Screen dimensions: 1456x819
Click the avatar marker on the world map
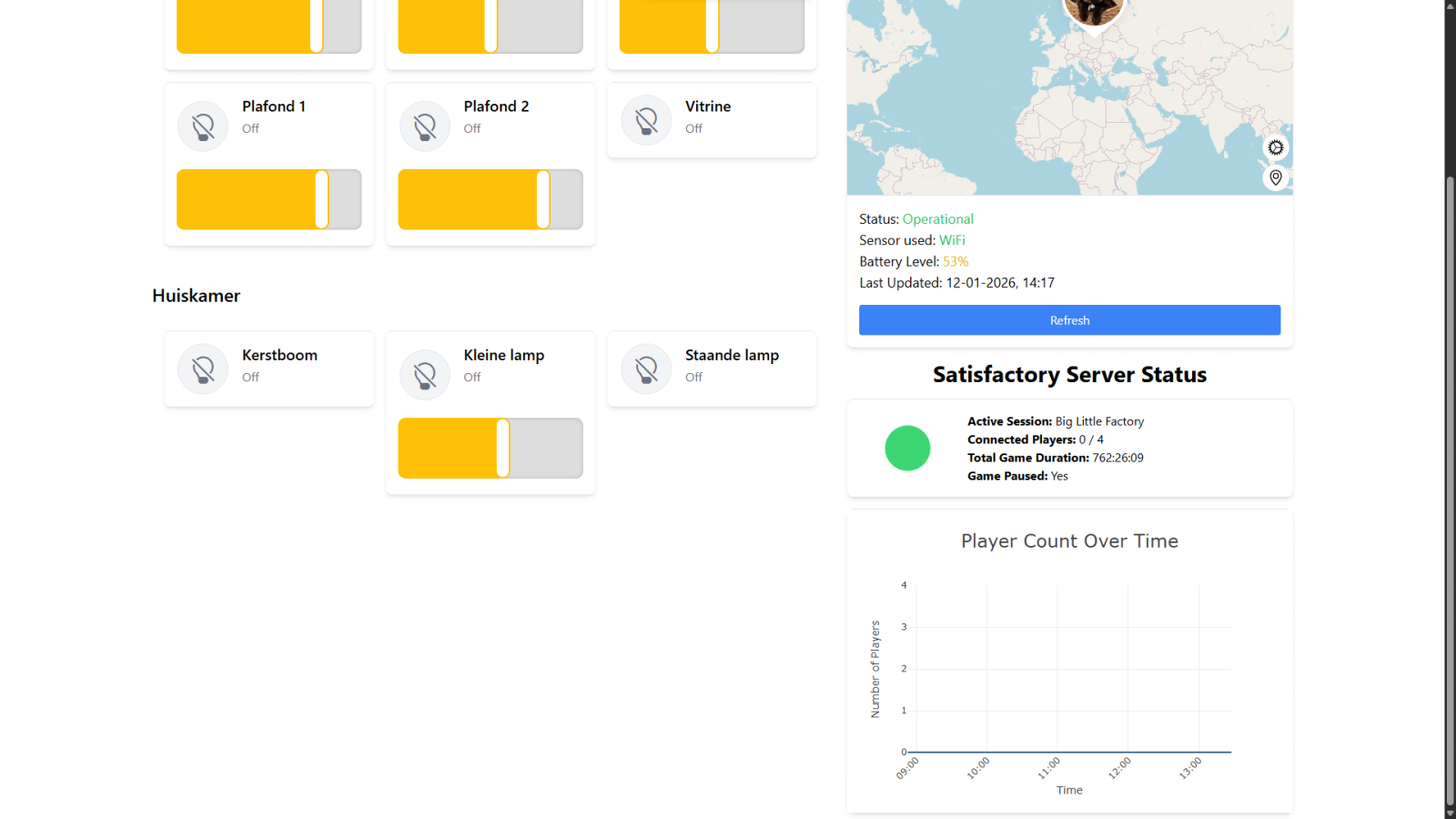(x=1095, y=11)
